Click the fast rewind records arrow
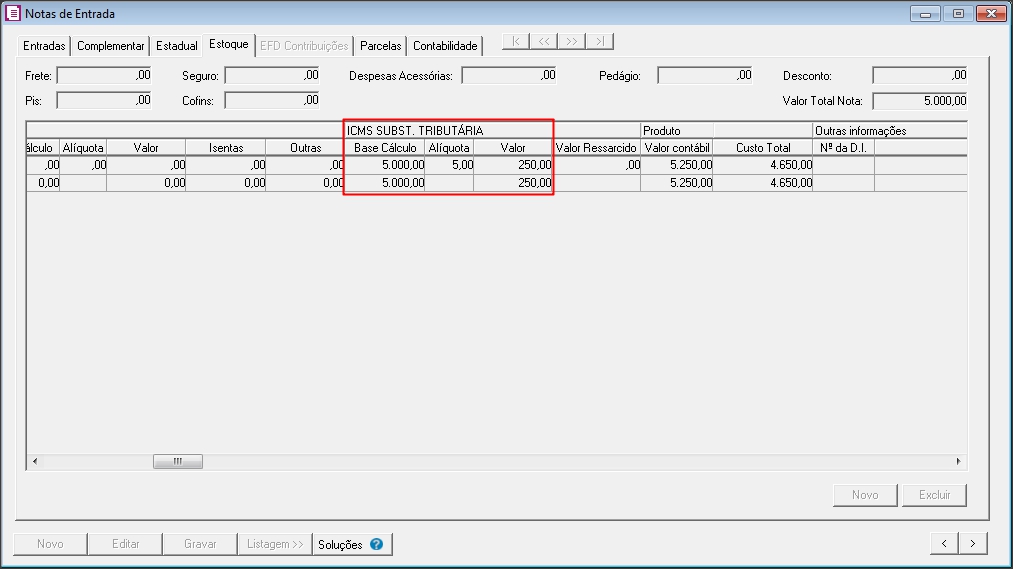 (x=544, y=42)
